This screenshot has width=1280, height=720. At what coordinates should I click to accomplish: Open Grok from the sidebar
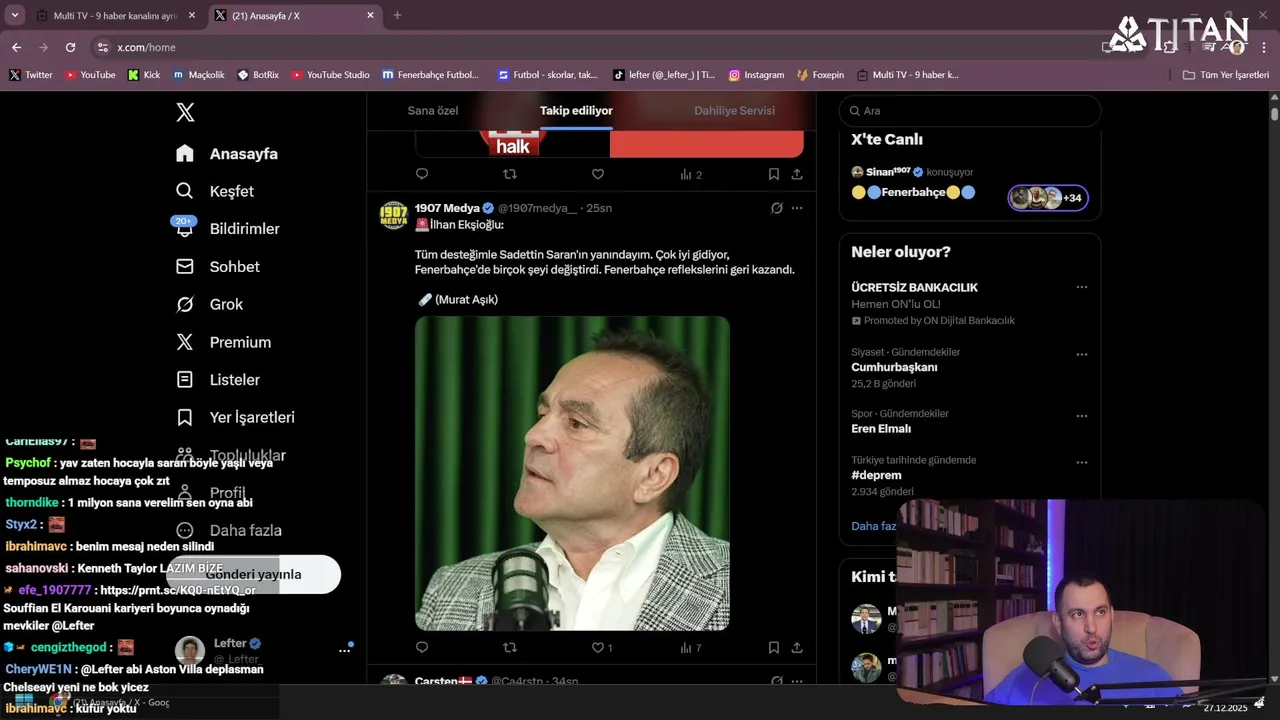point(226,304)
